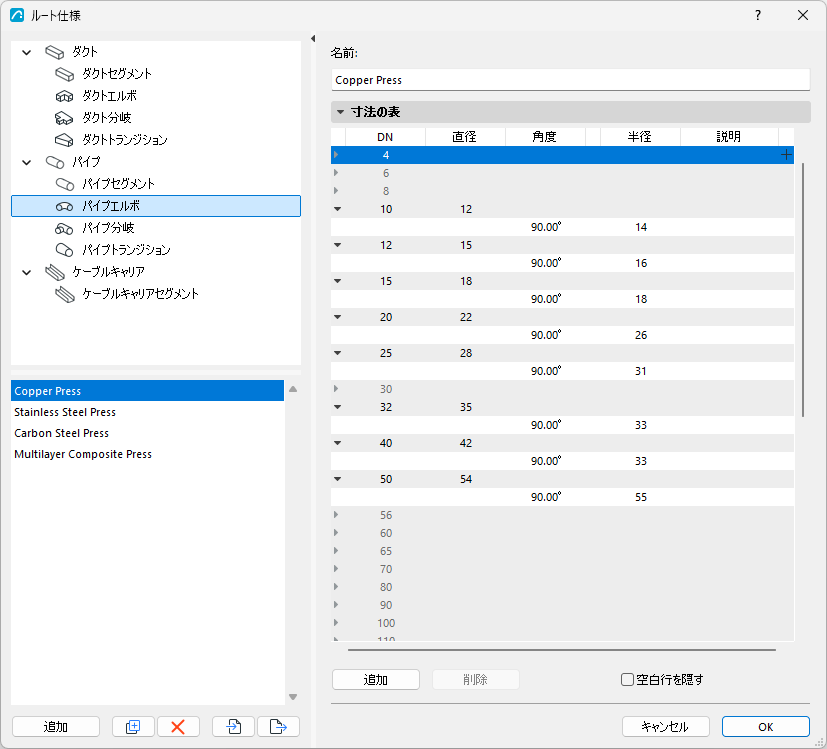Click the 角度 column header
Screen dimensions: 827x749
point(545,137)
